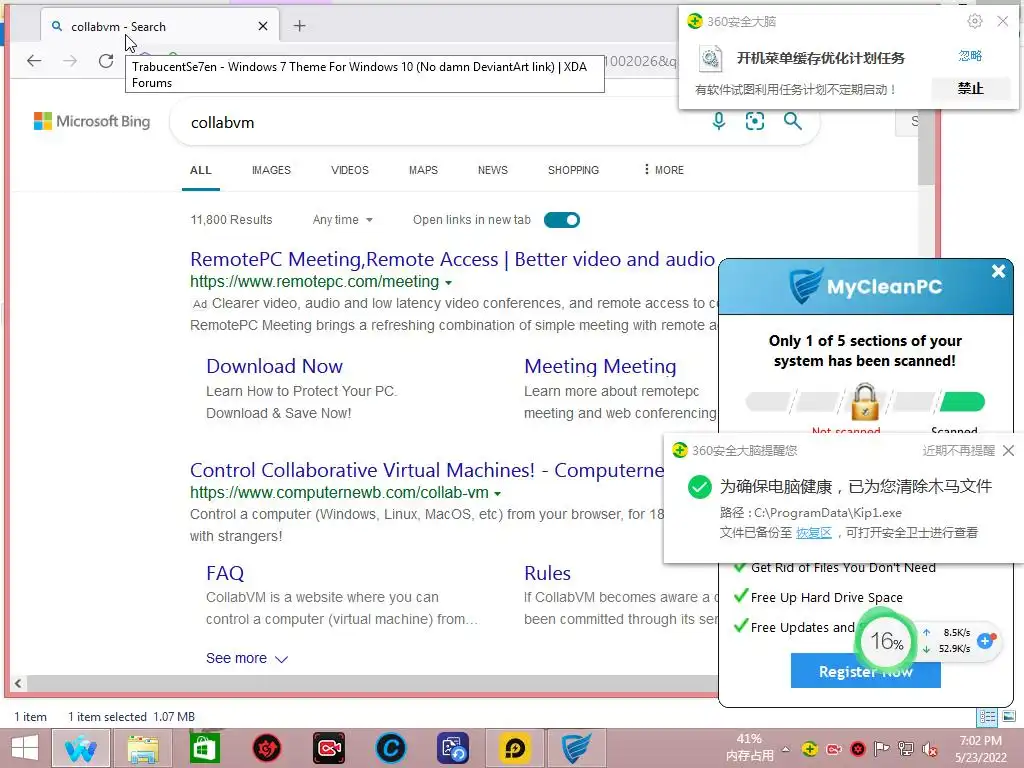
Task: Show hidden tray icons arrow
Action: [786, 750]
